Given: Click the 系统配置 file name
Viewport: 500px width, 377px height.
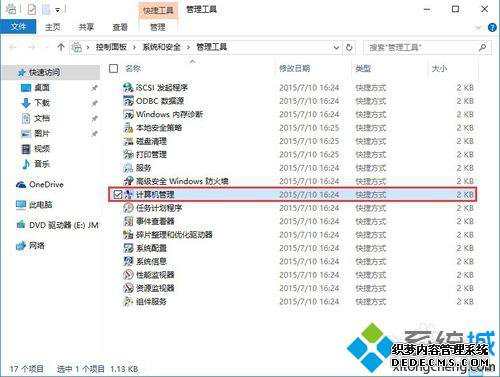Looking at the screenshot, I should (x=151, y=248).
